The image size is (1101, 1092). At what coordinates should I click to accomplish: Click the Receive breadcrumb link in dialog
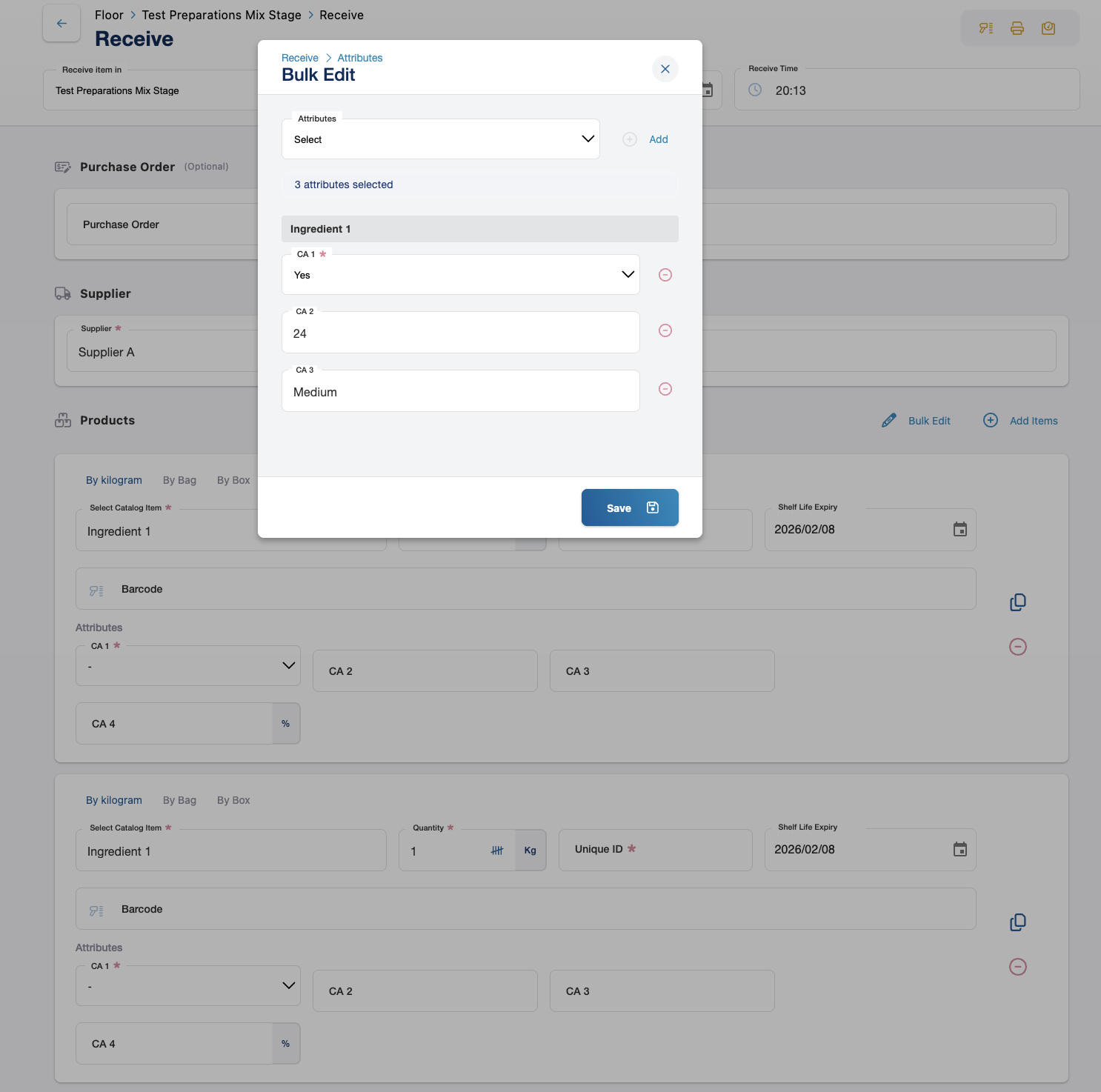299,58
